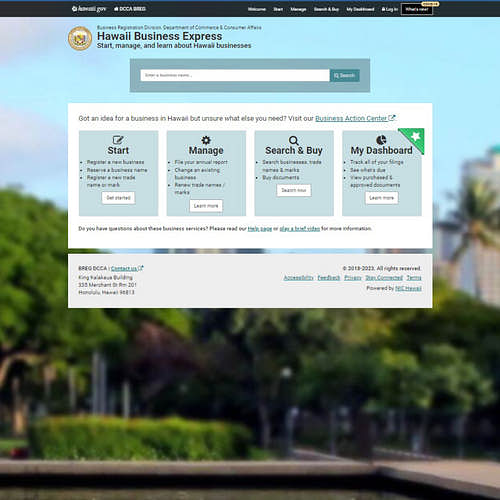
Task: Click the Start card pencil icon
Action: [x=118, y=140]
